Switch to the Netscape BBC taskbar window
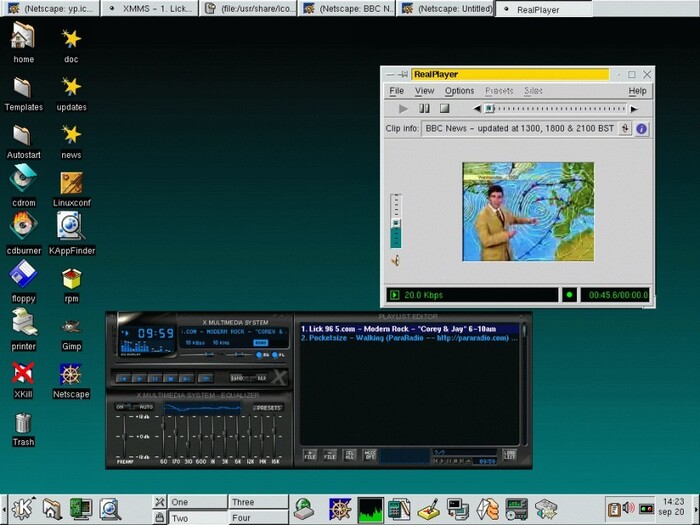The height and width of the screenshot is (525, 700). 346,8
